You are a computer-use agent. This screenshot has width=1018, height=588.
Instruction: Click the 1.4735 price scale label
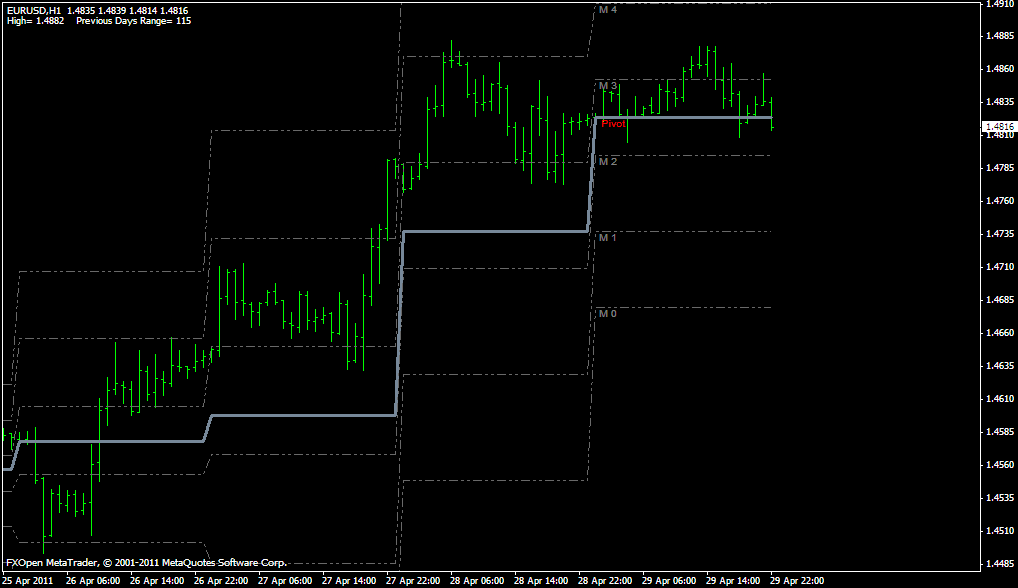(1000, 234)
